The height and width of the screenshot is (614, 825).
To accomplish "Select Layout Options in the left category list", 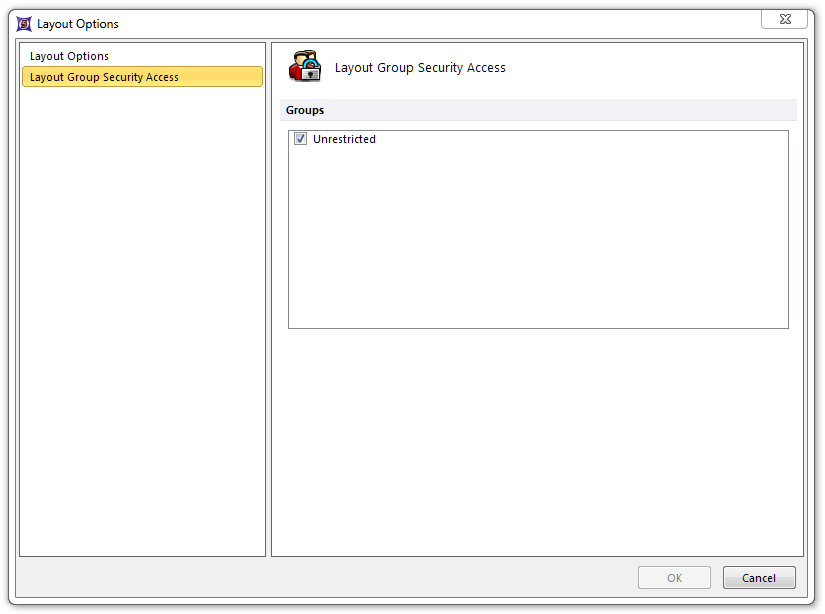I will [x=69, y=56].
